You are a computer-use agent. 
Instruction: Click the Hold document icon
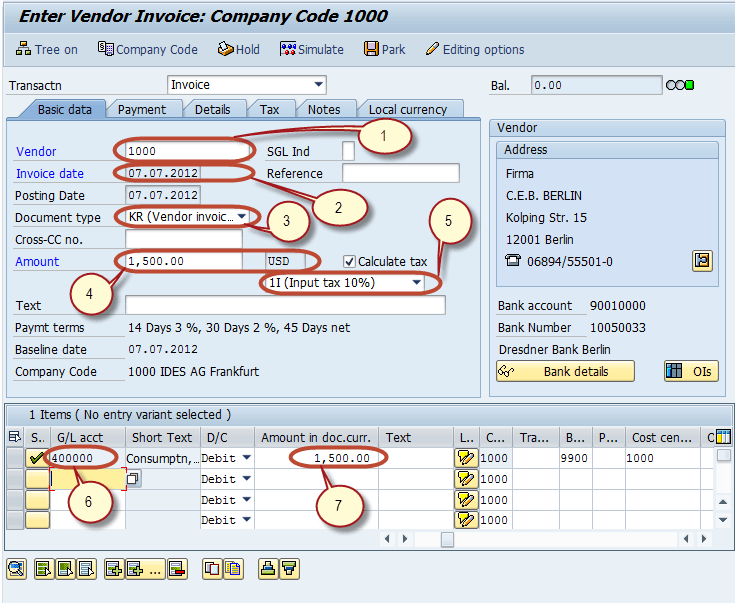tap(238, 49)
